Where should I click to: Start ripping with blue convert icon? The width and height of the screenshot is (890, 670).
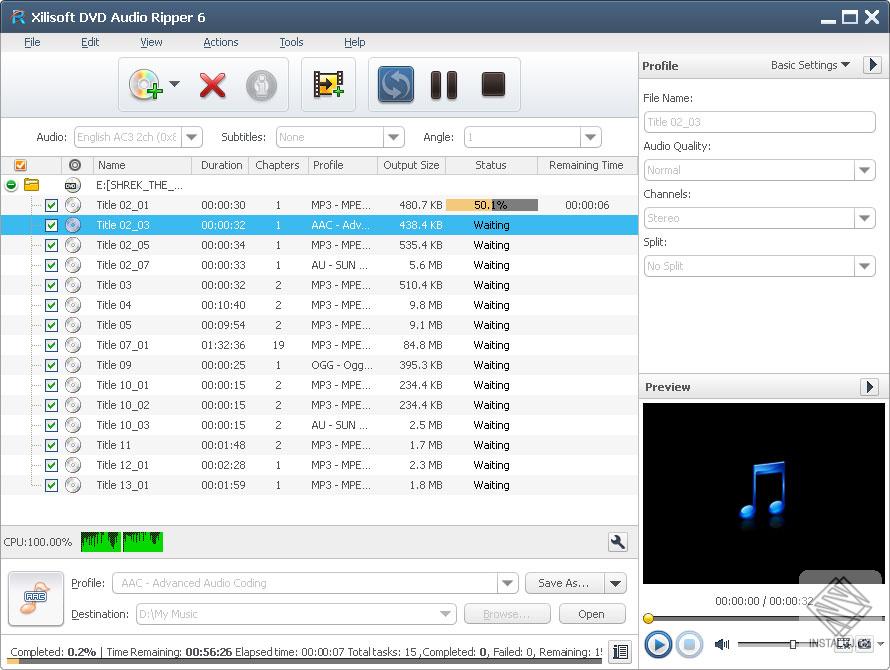point(394,85)
